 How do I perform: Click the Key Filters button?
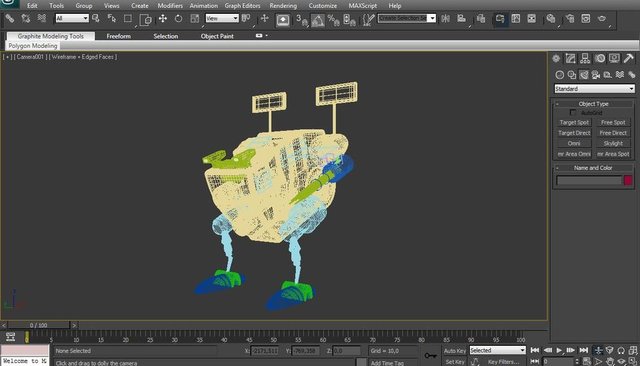tap(503, 362)
